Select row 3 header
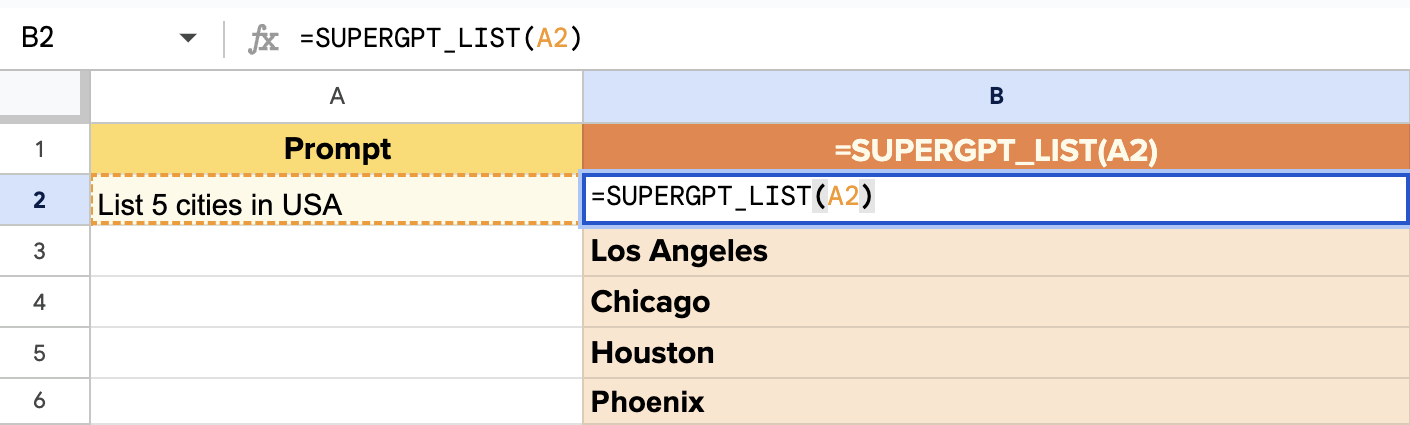 [40, 251]
